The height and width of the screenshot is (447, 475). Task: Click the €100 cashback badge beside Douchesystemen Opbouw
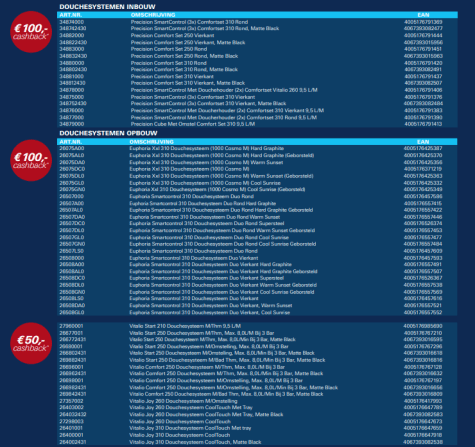(31, 160)
